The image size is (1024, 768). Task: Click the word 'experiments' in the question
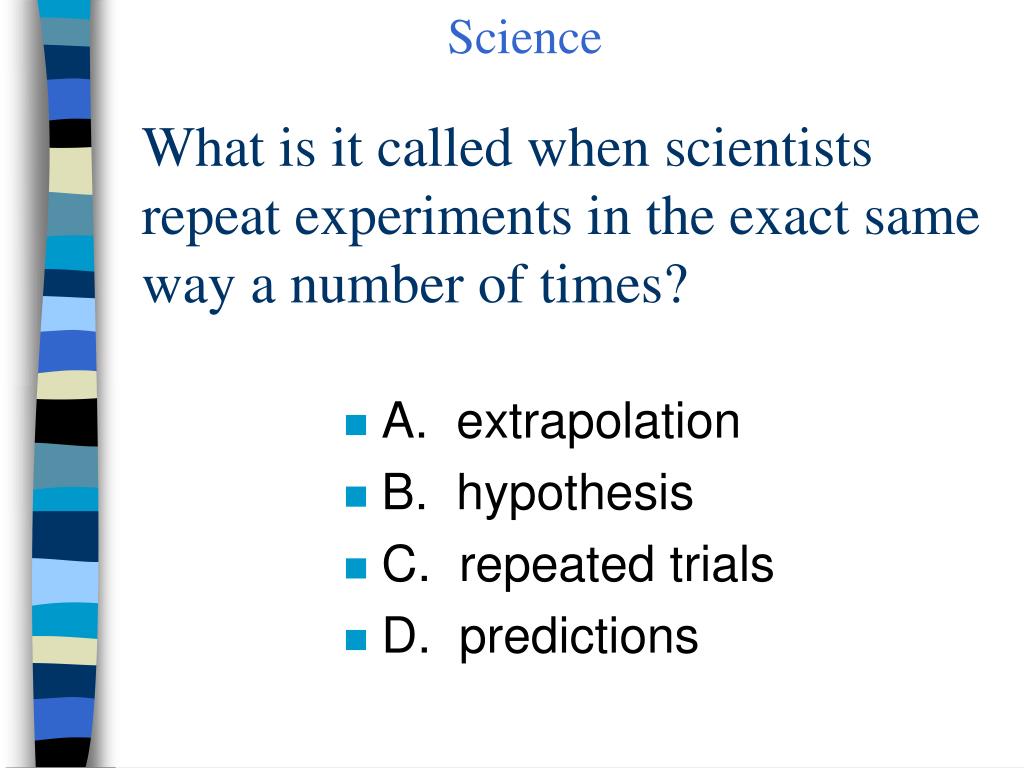click(433, 219)
